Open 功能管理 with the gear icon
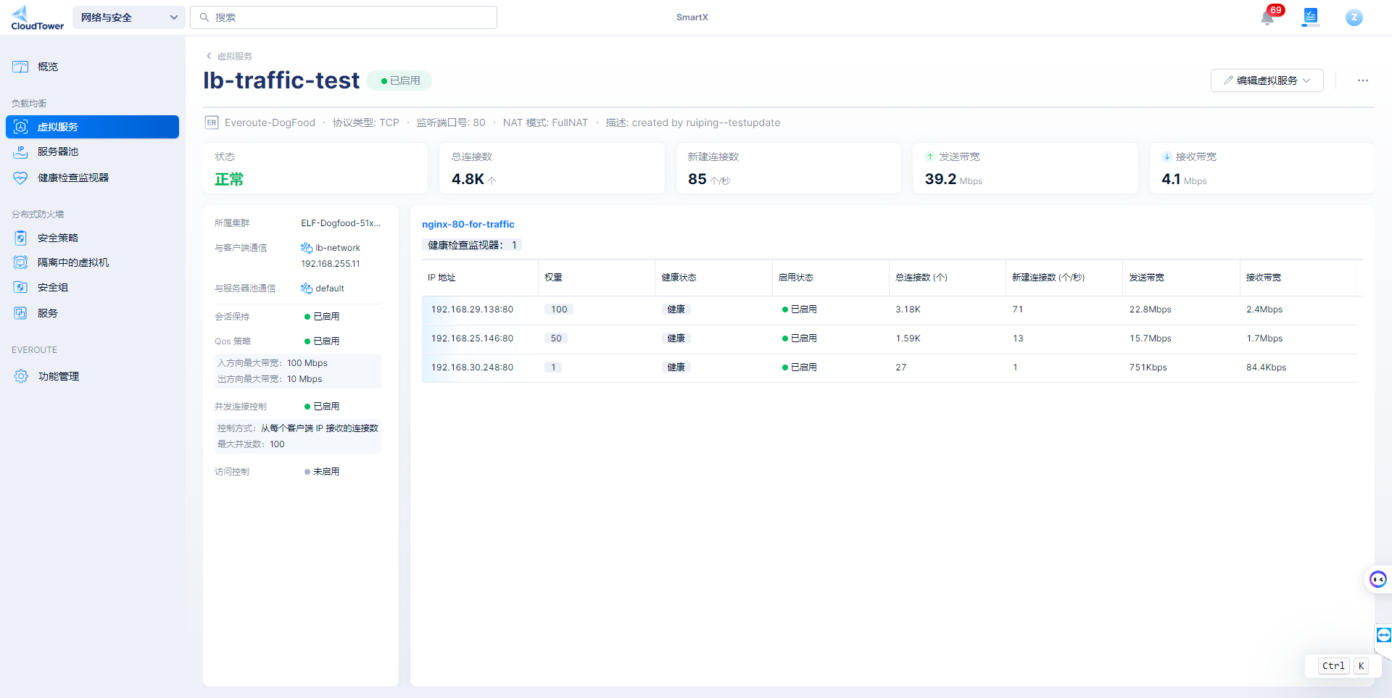 coord(22,376)
